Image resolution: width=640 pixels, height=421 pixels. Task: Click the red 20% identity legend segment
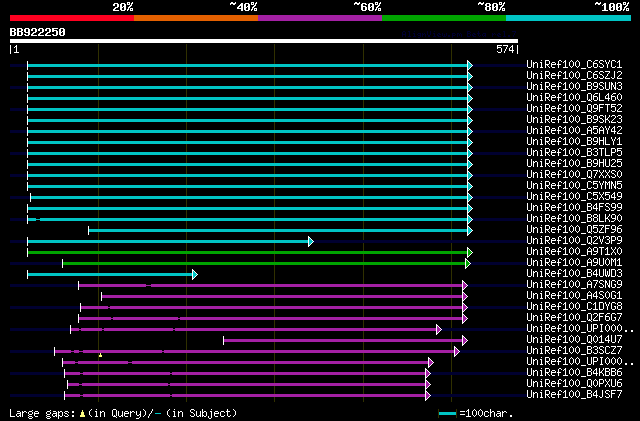72,18
